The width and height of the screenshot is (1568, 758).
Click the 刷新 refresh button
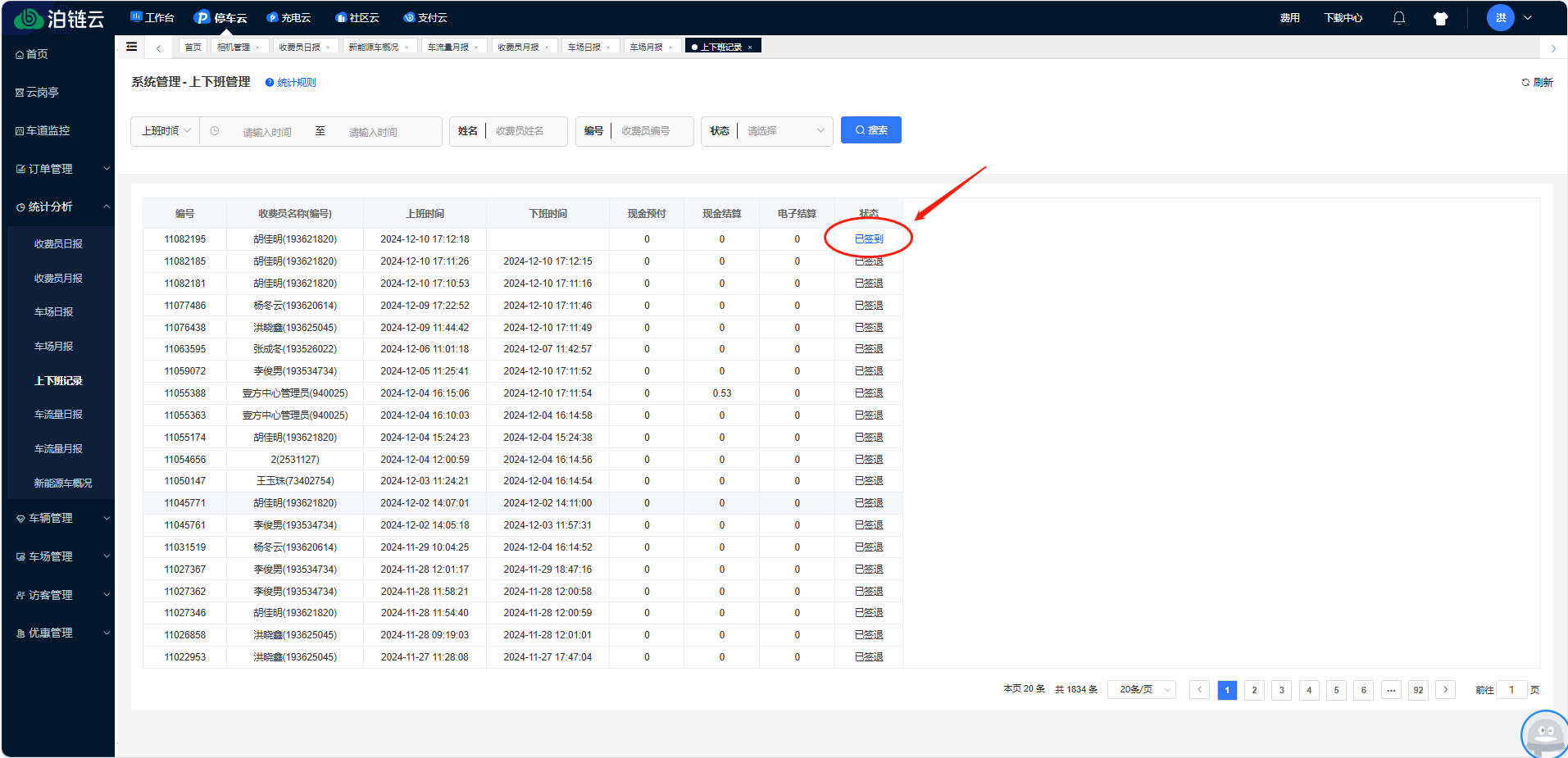coord(1537,82)
